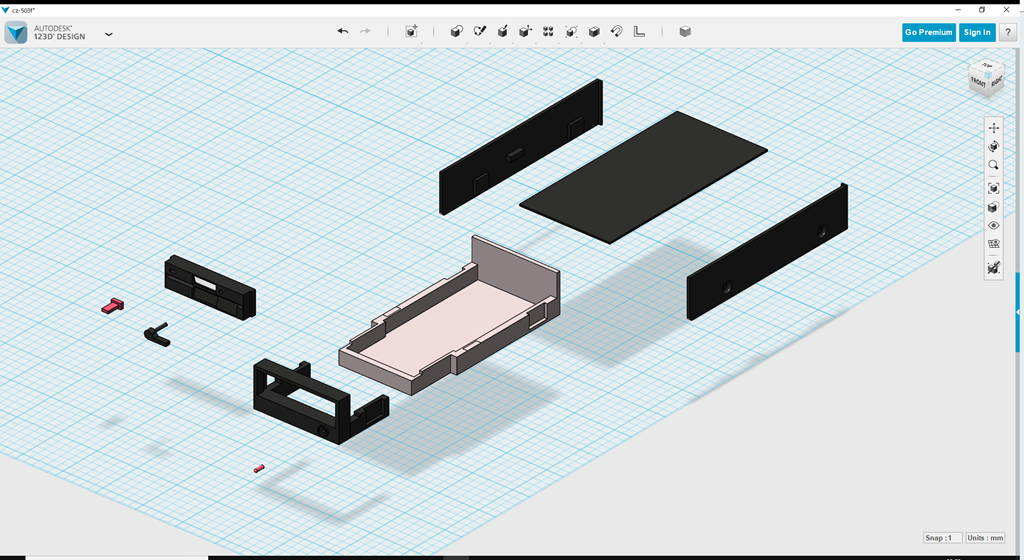This screenshot has height=560, width=1024.
Task: Click the Zoom magnifier tool
Action: pos(993,166)
